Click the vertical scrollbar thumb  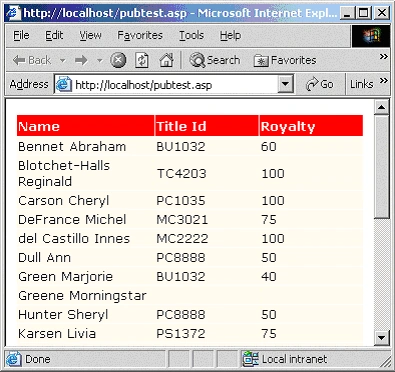[x=381, y=166]
